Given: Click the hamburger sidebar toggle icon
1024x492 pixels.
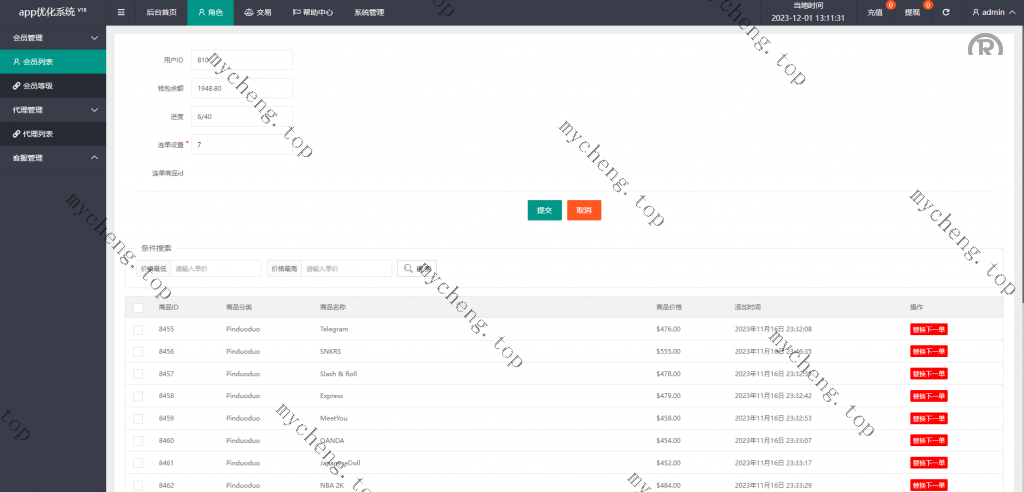Looking at the screenshot, I should coord(121,13).
